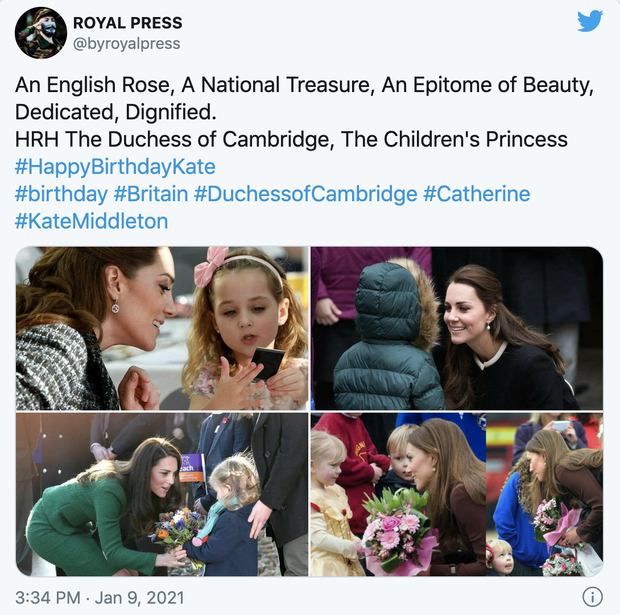Open the ROYAL PRESS display name

click(x=128, y=23)
